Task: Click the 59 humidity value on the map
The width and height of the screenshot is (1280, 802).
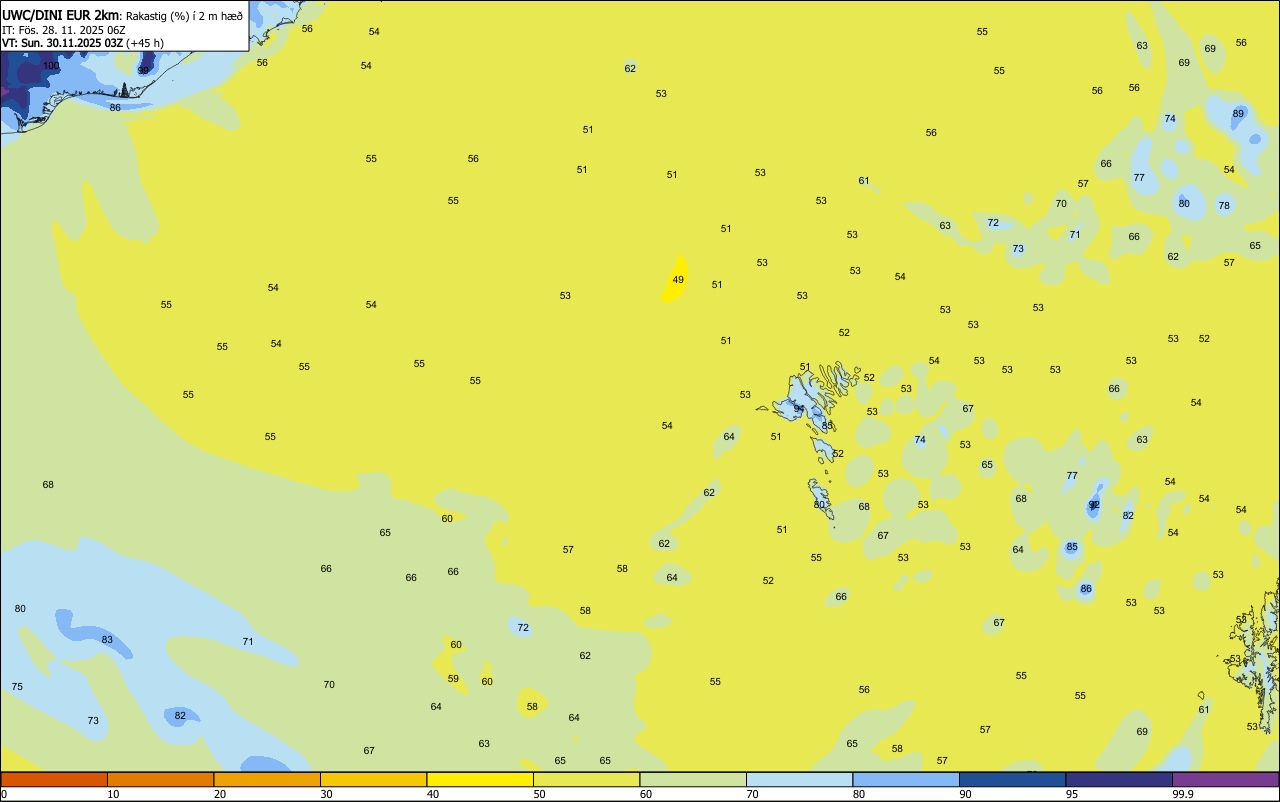Action: coord(453,678)
